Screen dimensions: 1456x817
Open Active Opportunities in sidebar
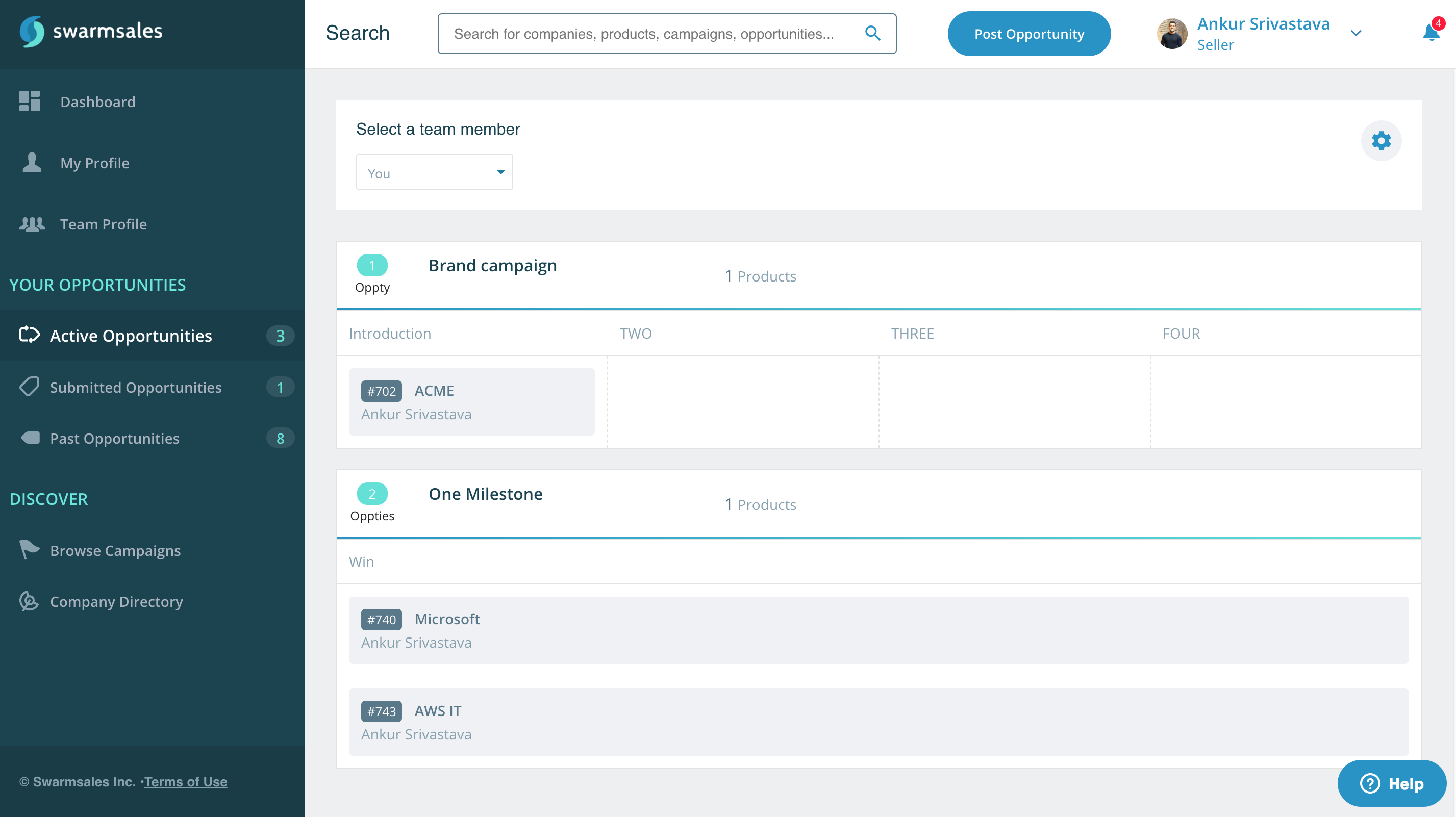click(131, 336)
